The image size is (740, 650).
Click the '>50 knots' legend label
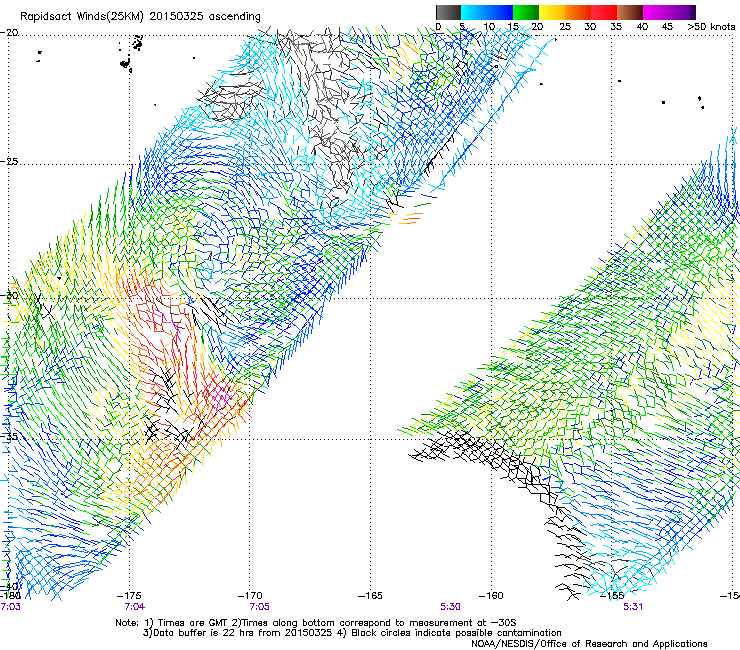point(711,27)
